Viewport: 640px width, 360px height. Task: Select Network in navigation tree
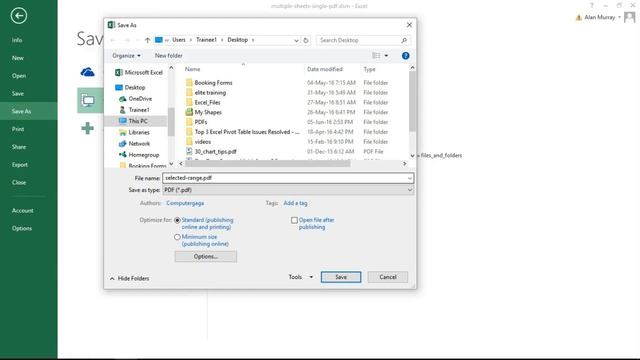[134, 144]
